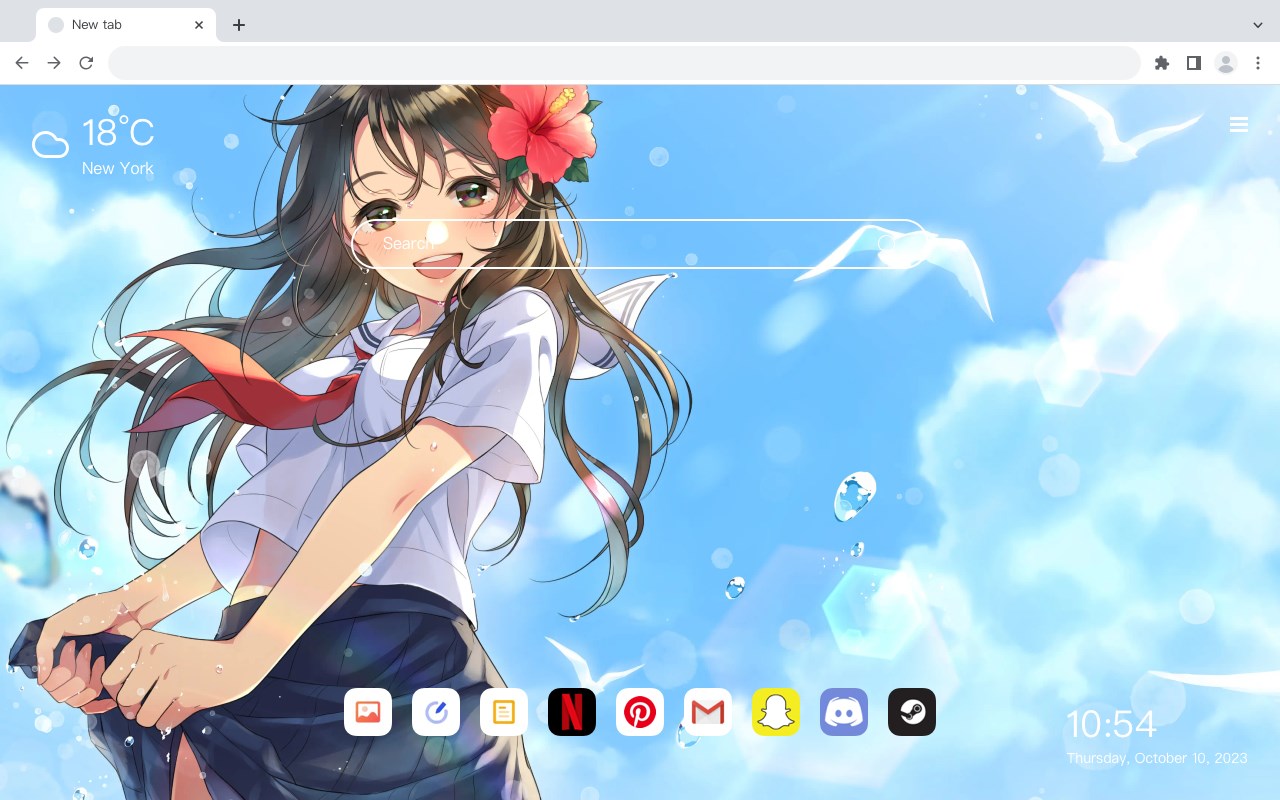
Task: Go forward to next page
Action: coord(54,63)
